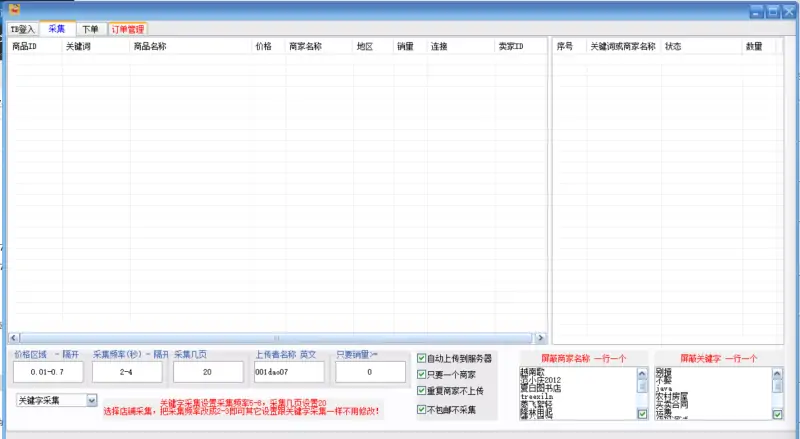Click the 数量 column header
800x439 pixels.
point(759,46)
